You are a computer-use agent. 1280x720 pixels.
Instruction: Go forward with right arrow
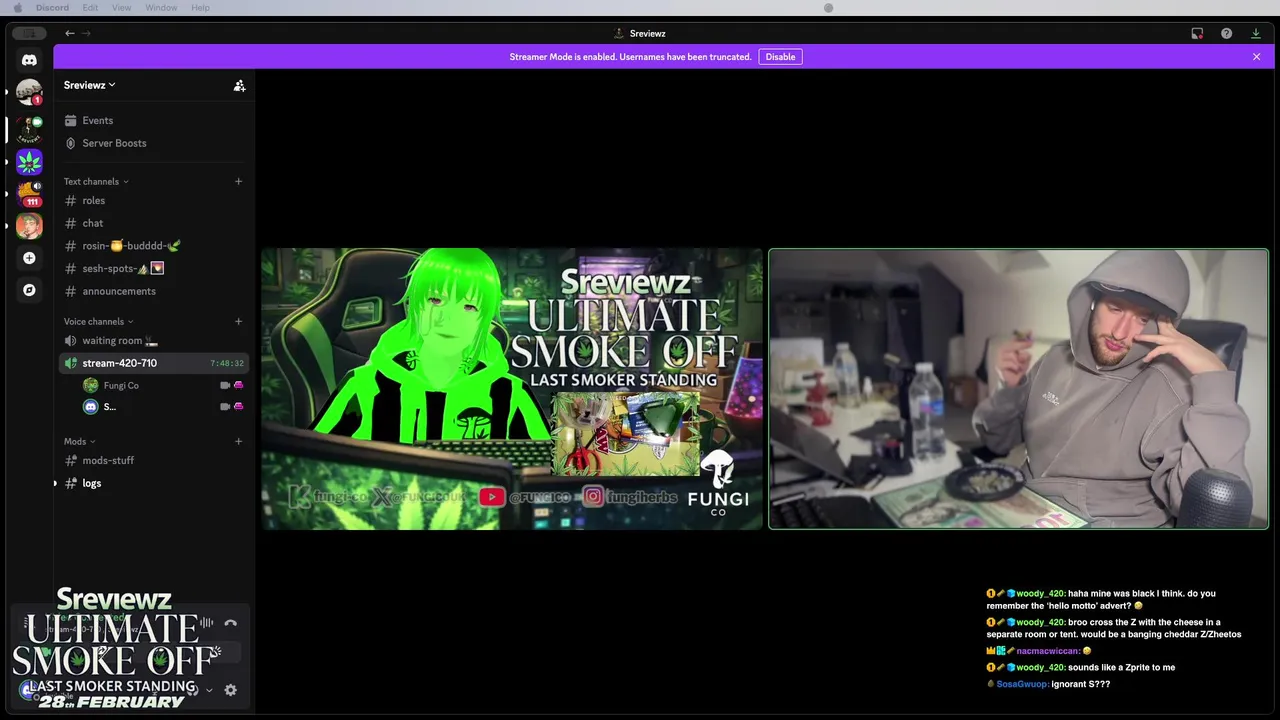tap(86, 33)
